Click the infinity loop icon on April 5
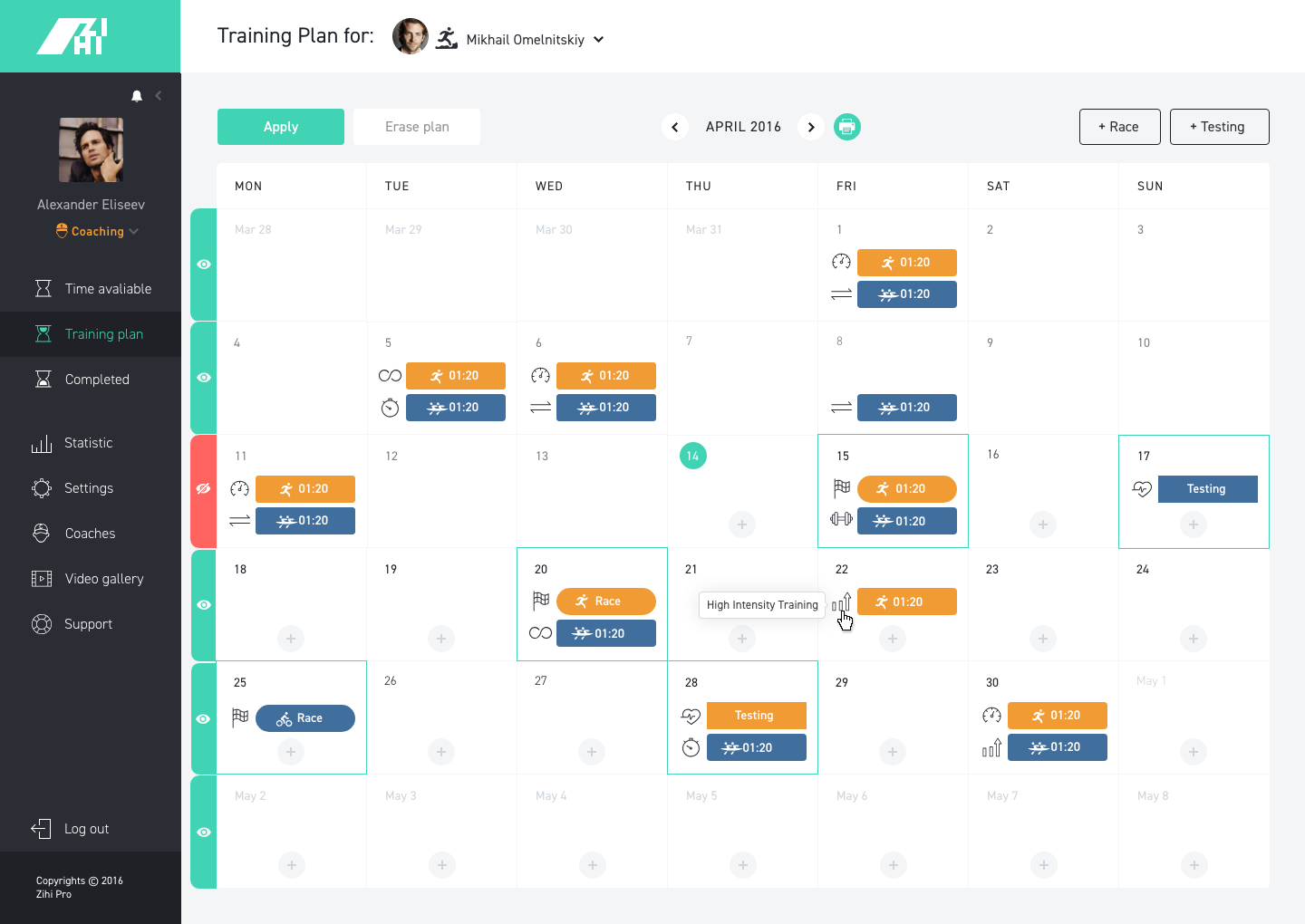 390,376
